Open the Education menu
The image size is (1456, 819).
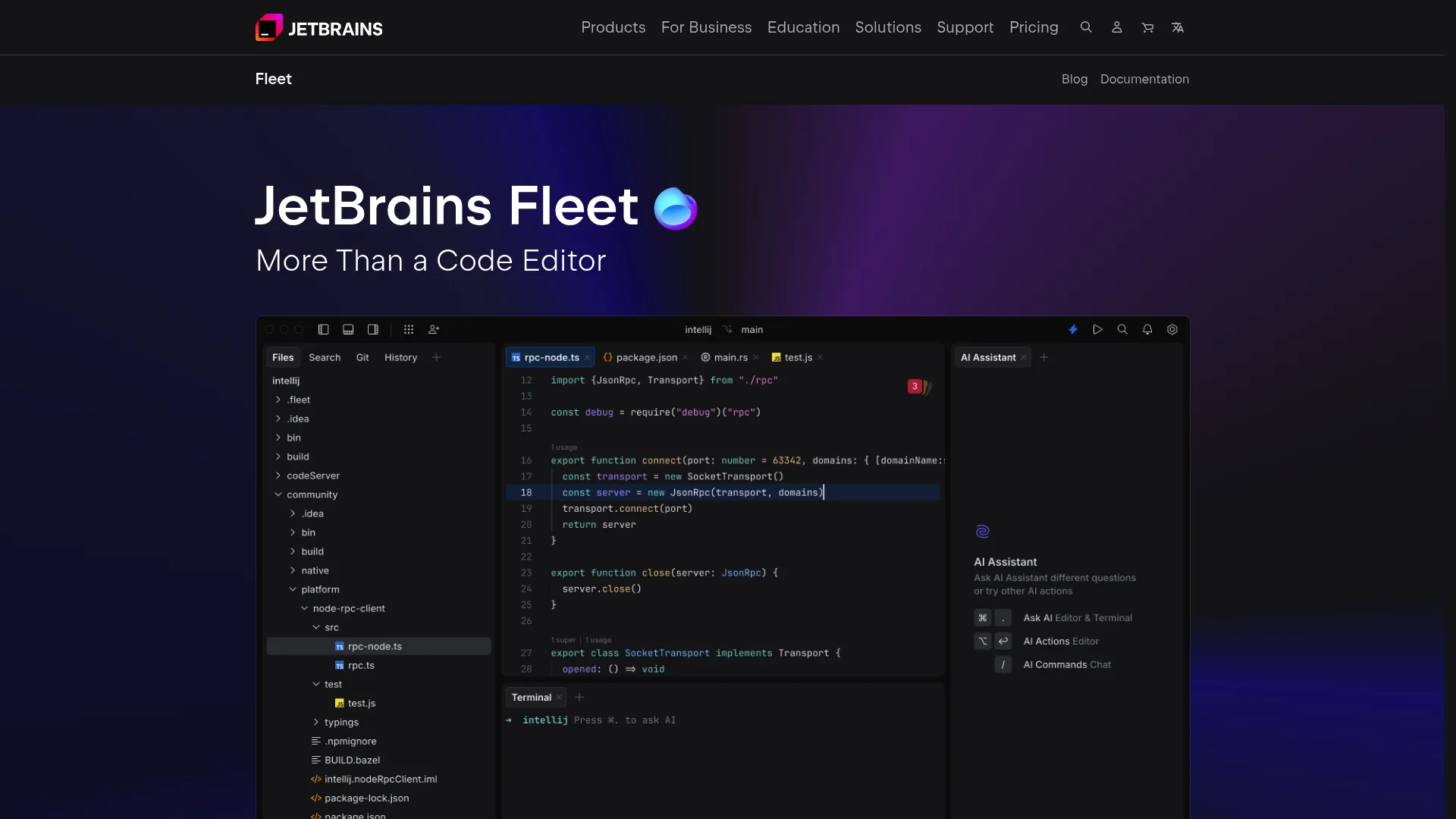[804, 27]
